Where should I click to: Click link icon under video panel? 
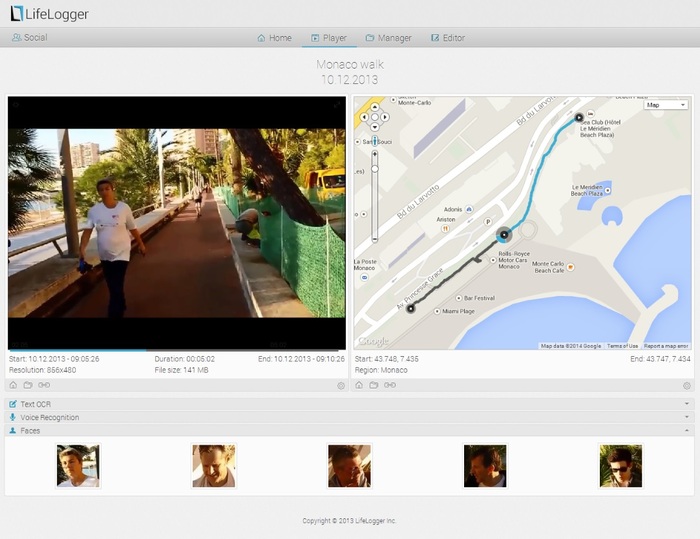(44, 385)
